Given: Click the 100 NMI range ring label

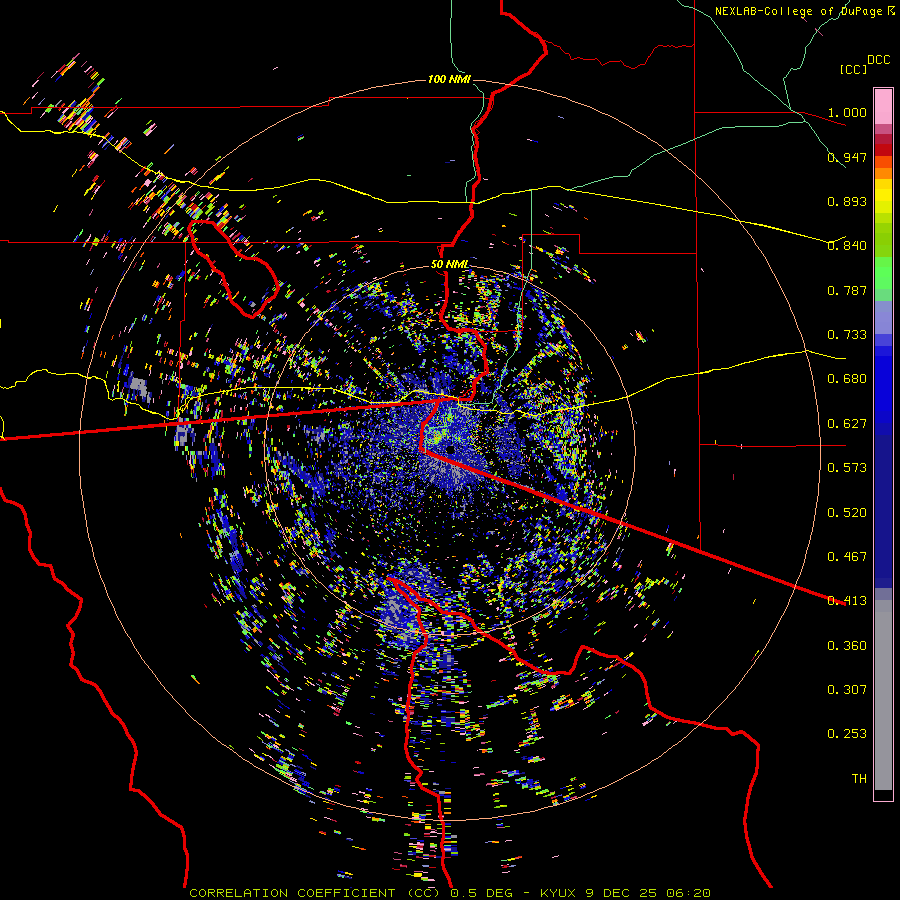Looking at the screenshot, I should click(x=449, y=79).
